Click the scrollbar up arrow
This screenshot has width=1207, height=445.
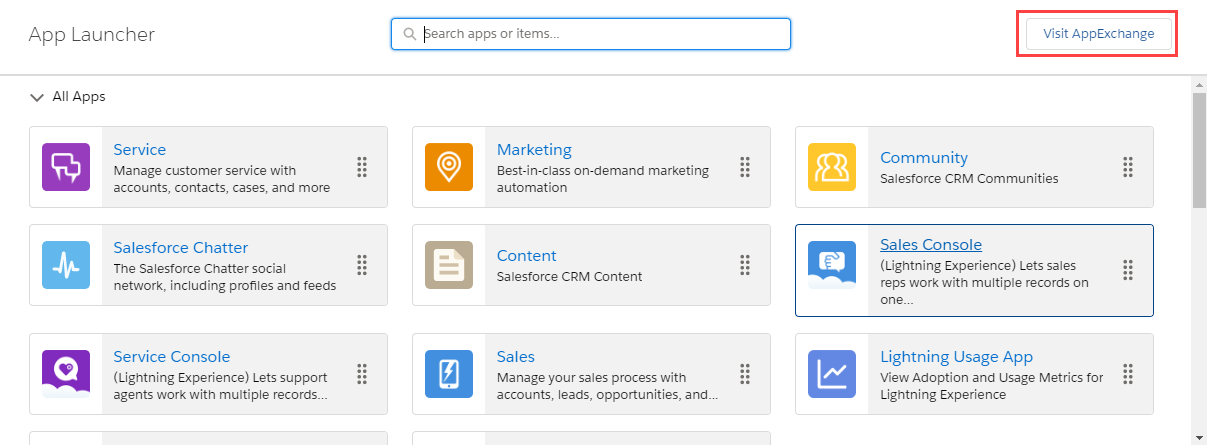click(1199, 87)
